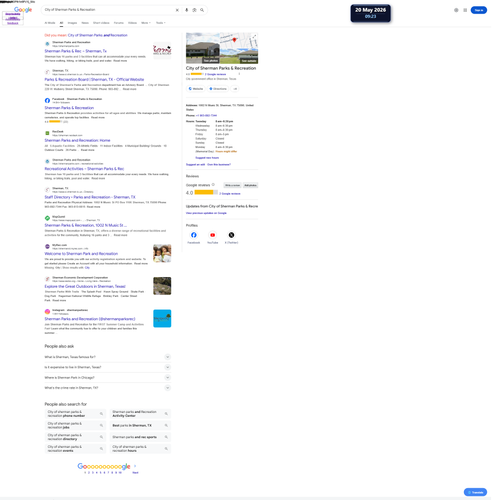
Task: Open the Facebook favicon of Sherman Parks & Recreation result
Action: click(x=48, y=101)
